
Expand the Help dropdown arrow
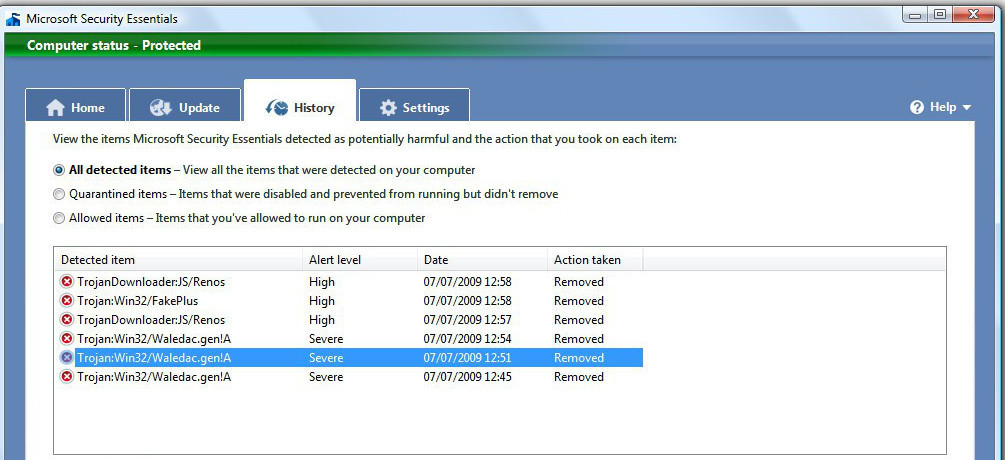(966, 108)
